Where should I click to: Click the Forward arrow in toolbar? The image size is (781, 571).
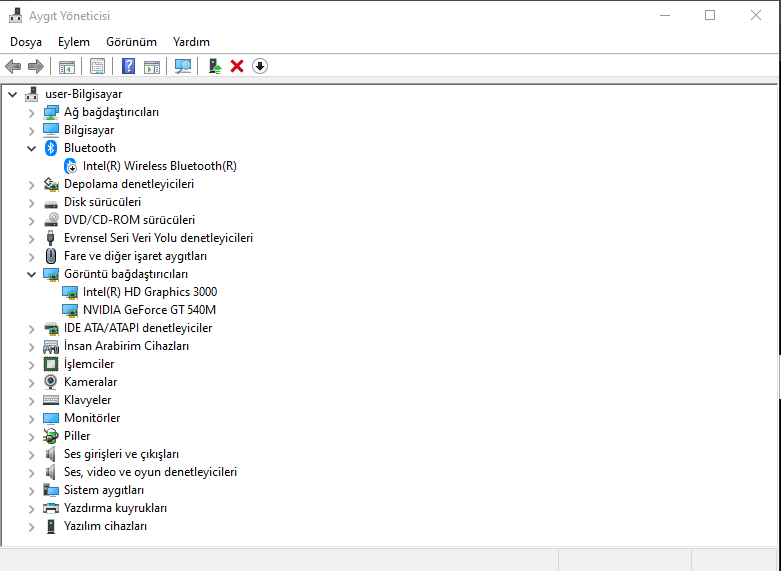pos(36,66)
